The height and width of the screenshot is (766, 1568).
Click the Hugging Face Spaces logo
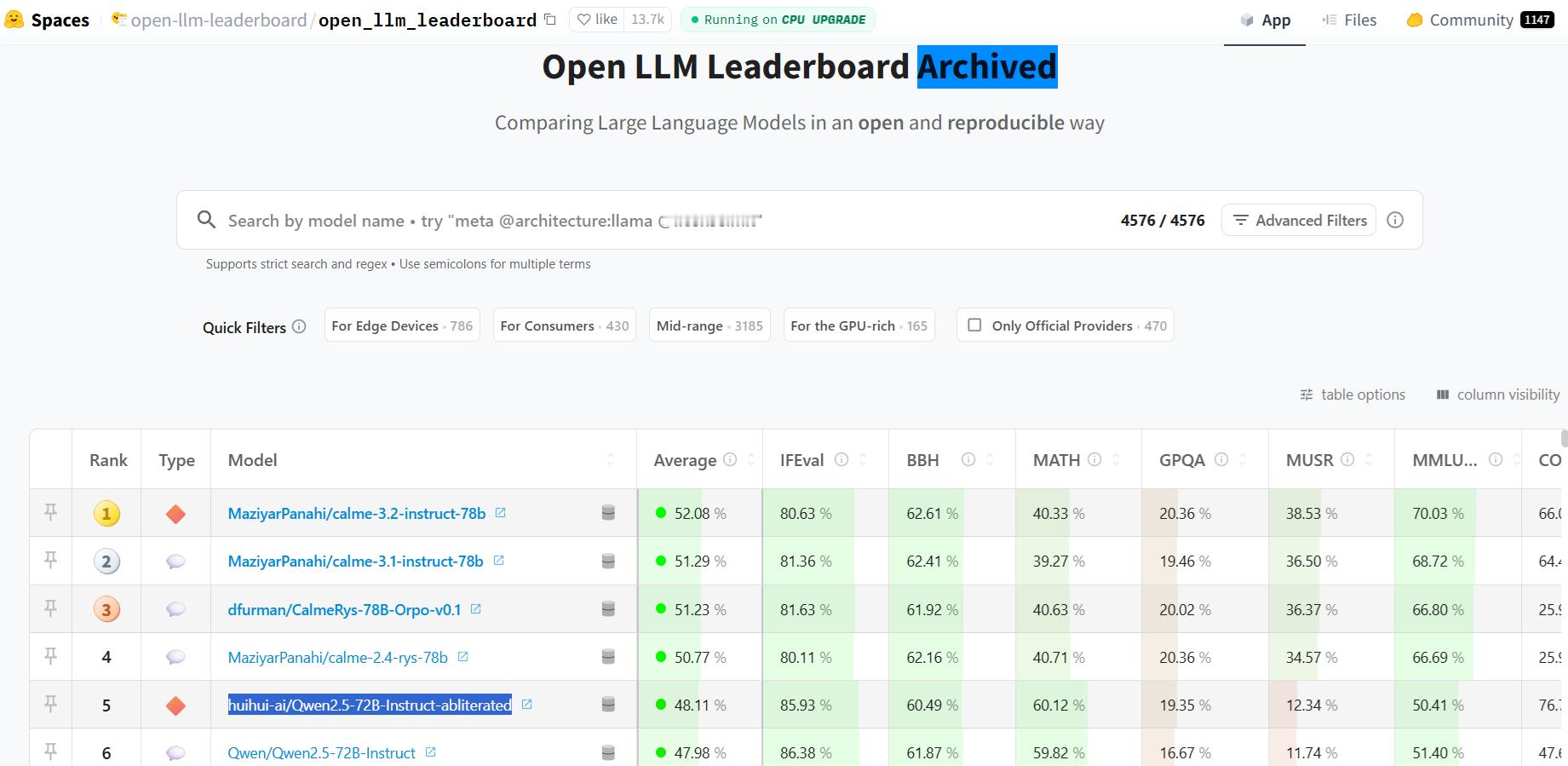[x=14, y=20]
